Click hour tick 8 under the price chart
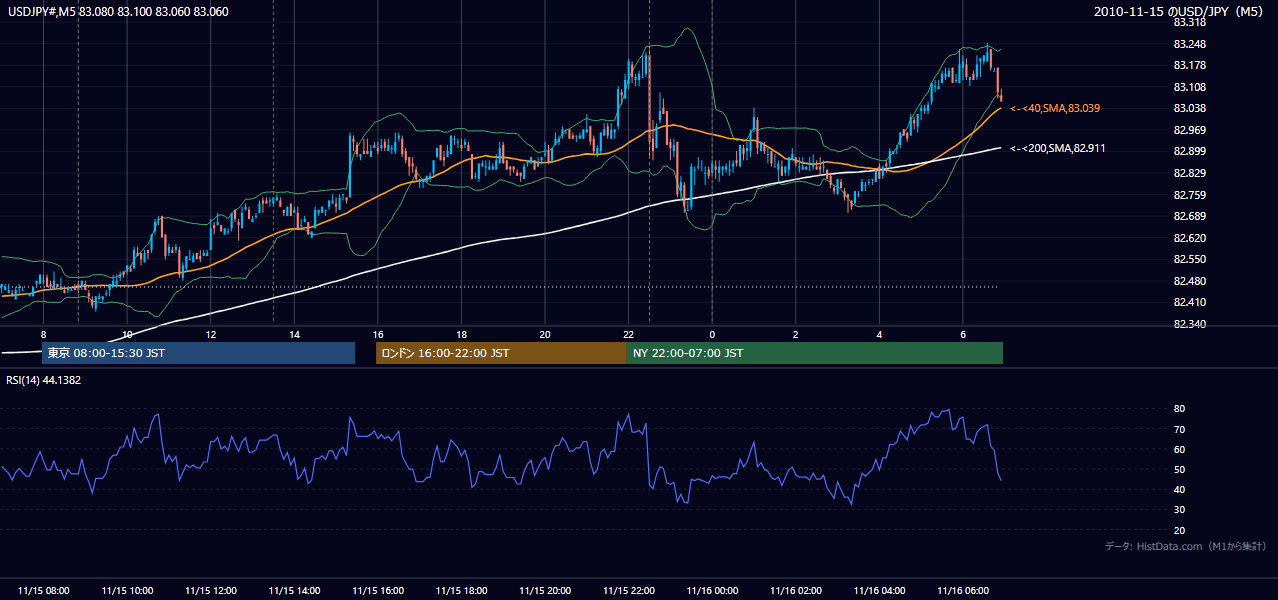 click(43, 334)
